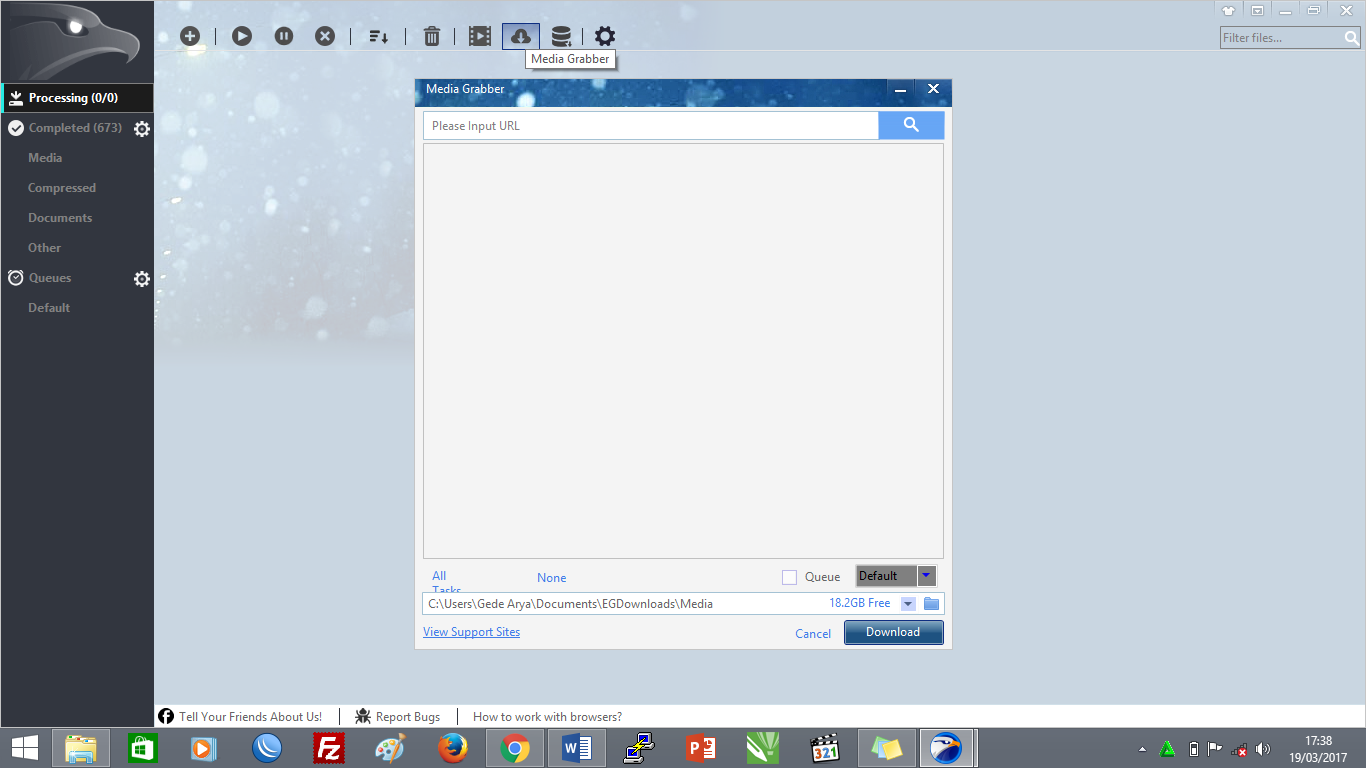The width and height of the screenshot is (1366, 768).
Task: Pause the selected downloads
Action: (x=284, y=36)
